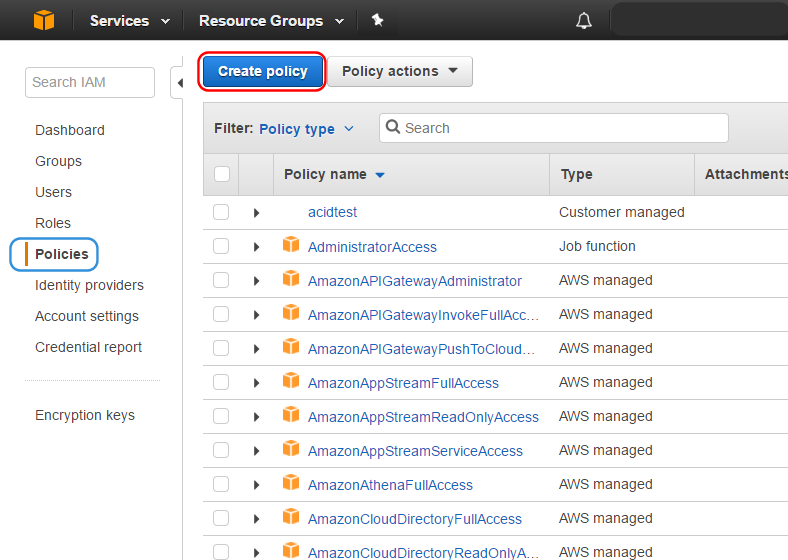Image resolution: width=788 pixels, height=560 pixels.
Task: Click the policy Search input field
Action: [554, 128]
